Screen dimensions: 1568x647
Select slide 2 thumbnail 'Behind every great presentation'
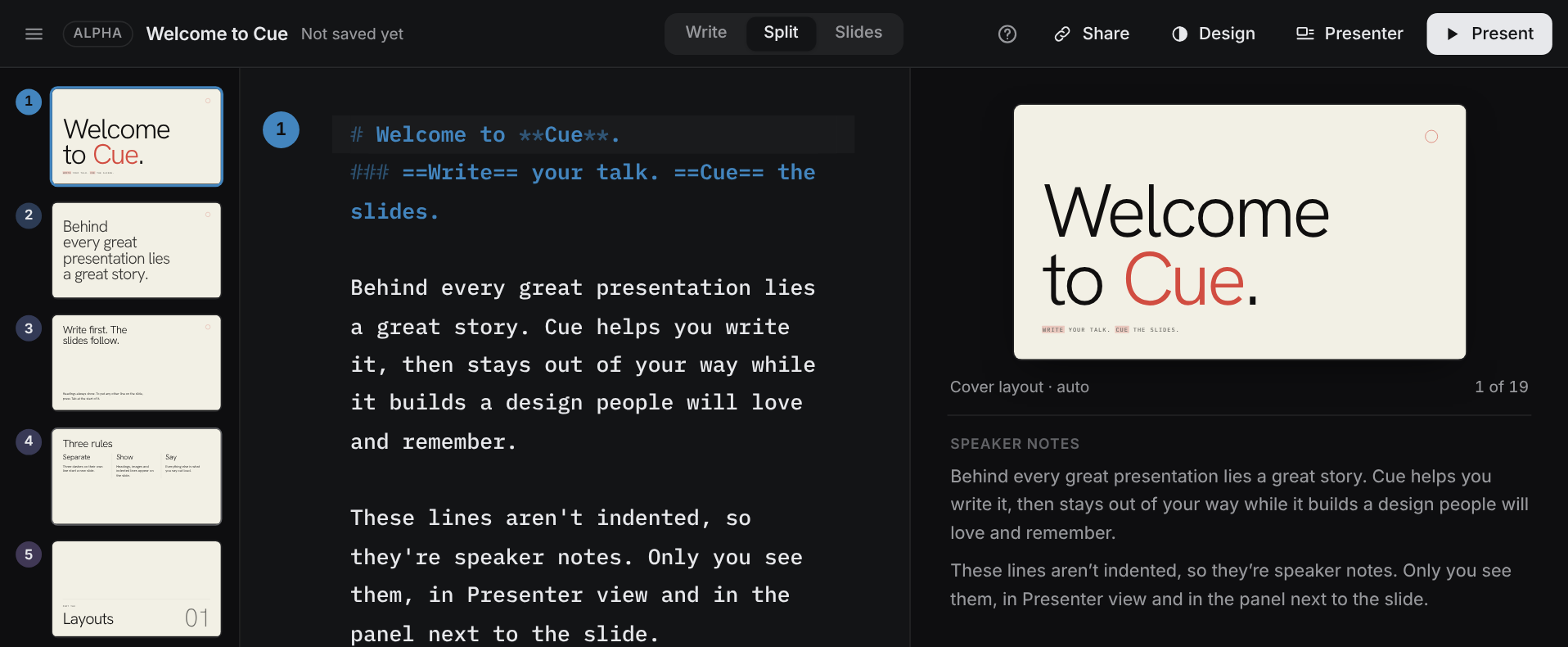pos(137,250)
